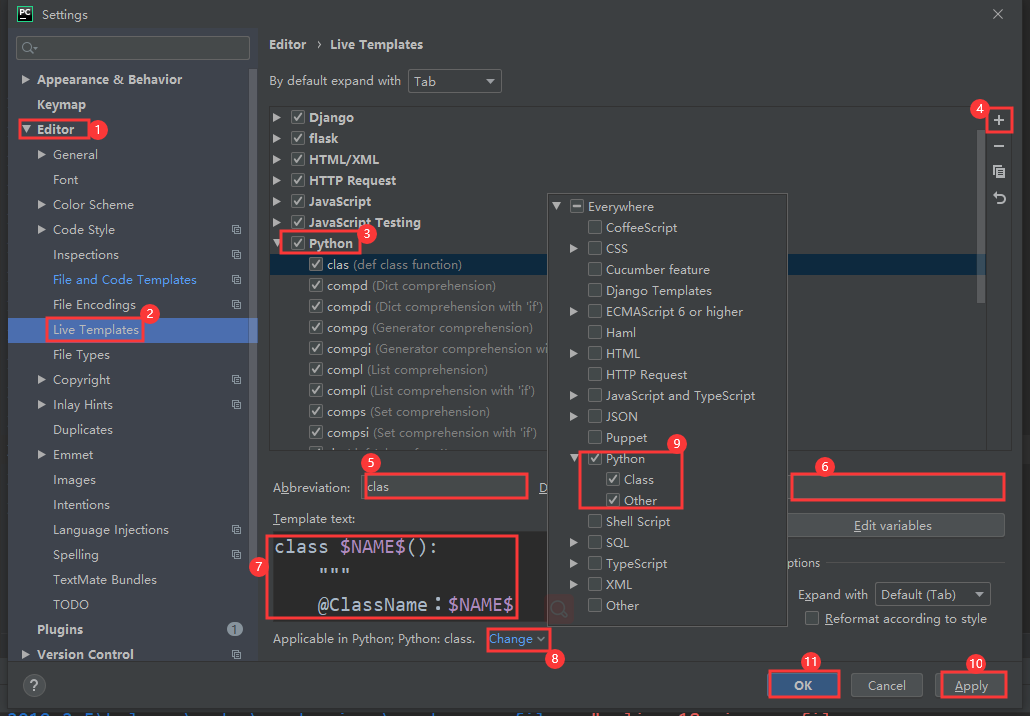Click Cancel button
This screenshot has height=716, width=1030.
click(886, 685)
